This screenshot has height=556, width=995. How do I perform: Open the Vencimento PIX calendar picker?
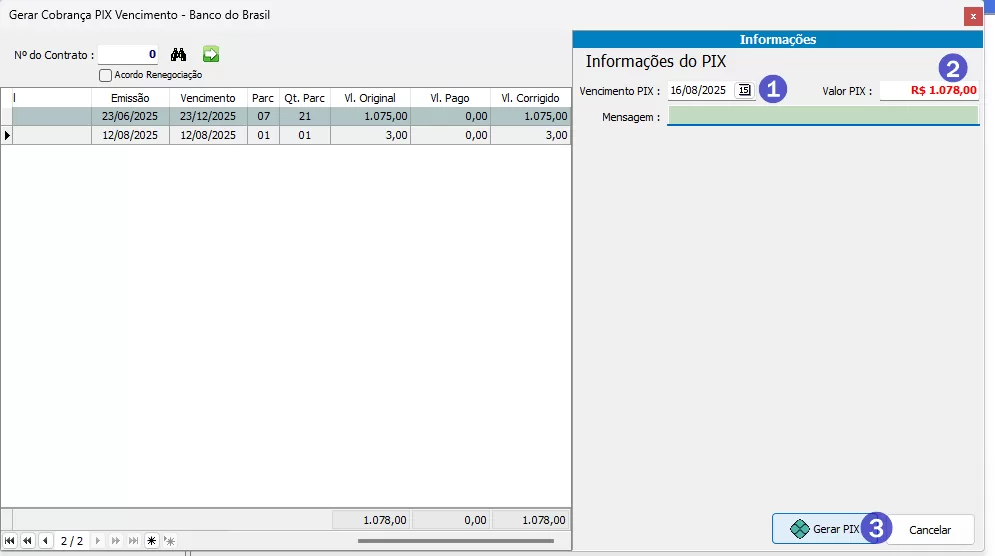pos(744,90)
